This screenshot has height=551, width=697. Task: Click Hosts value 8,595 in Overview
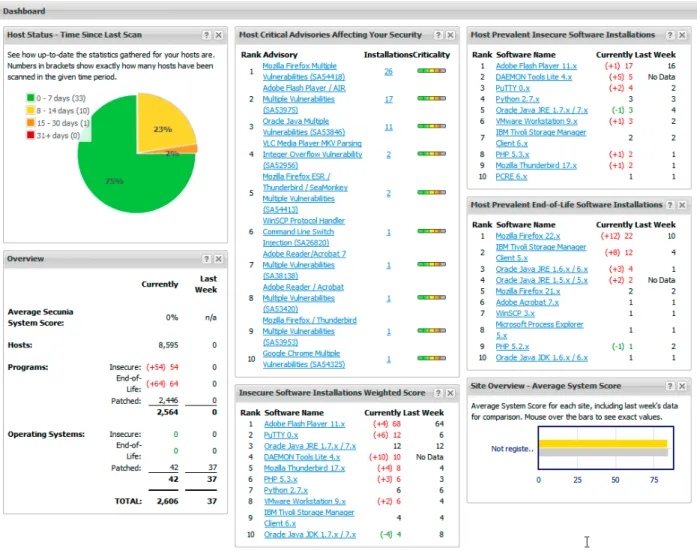click(x=168, y=345)
